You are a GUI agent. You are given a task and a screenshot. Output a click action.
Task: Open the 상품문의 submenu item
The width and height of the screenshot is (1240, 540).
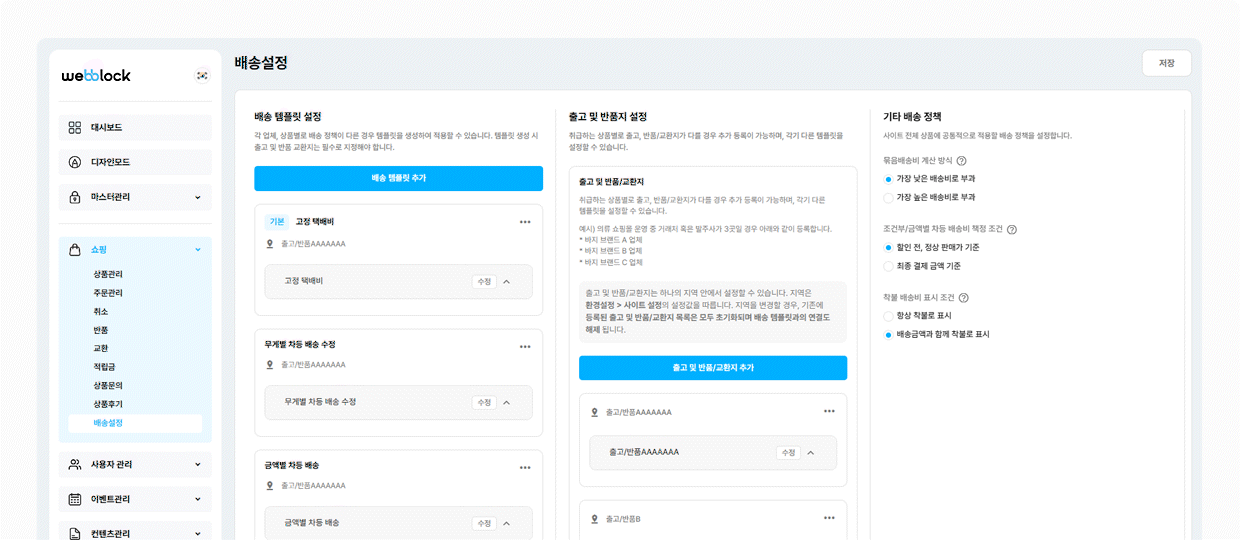108,385
